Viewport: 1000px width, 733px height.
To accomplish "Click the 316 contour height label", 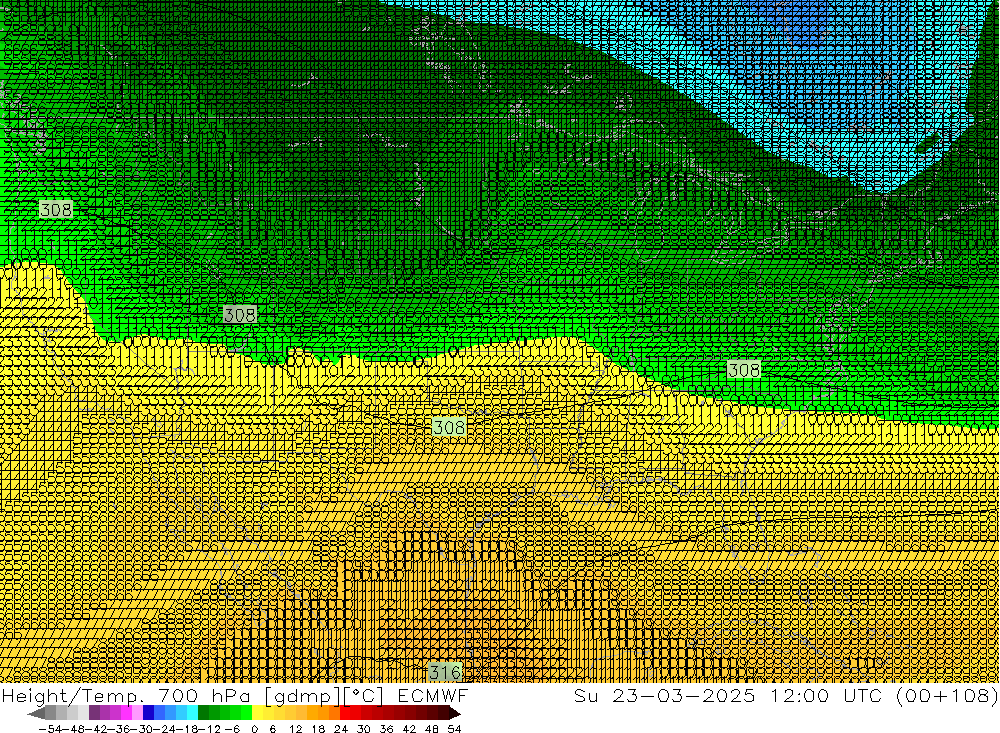I will point(445,672).
